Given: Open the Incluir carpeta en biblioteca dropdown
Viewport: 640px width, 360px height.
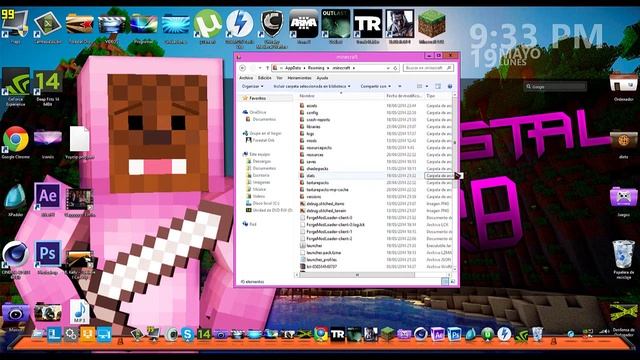Looking at the screenshot, I should (311, 86).
